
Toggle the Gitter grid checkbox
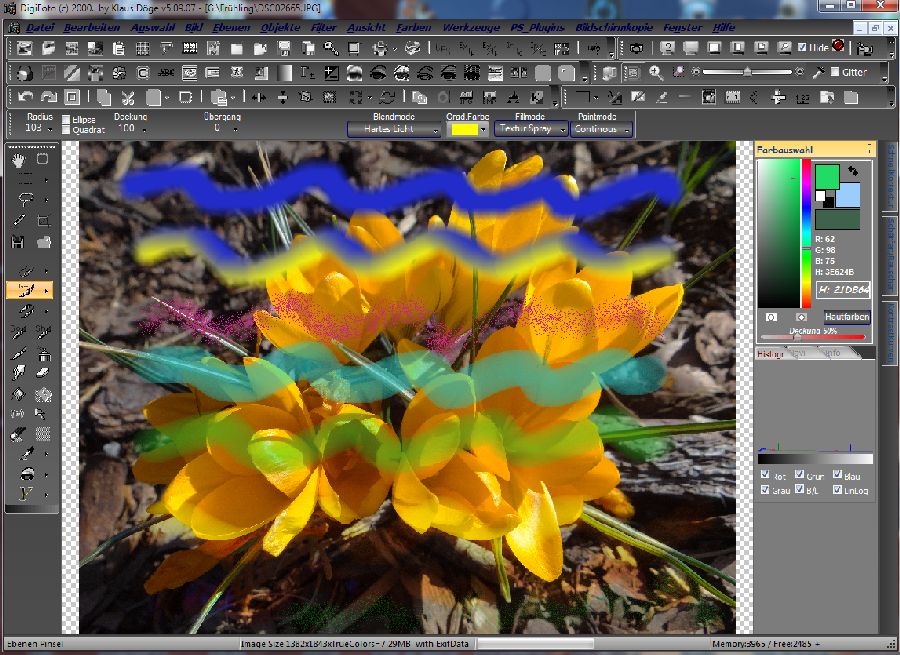834,72
